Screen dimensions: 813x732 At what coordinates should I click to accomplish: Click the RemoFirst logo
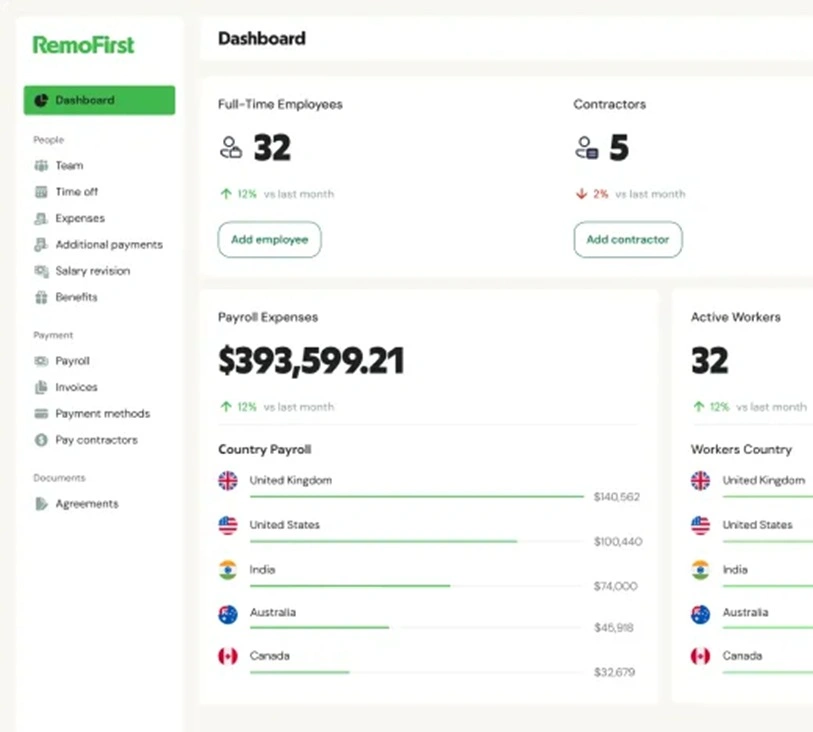pos(83,45)
